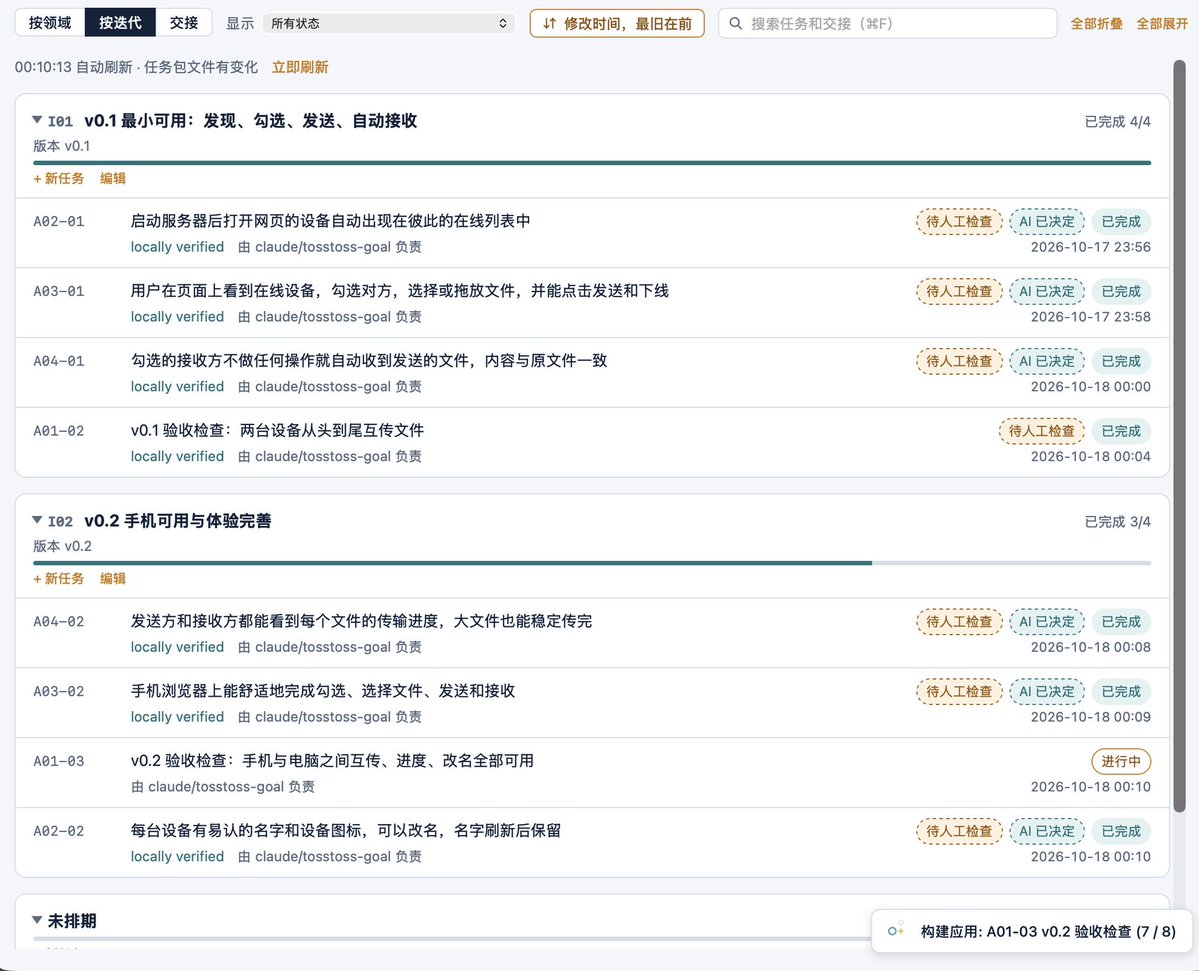Click the 已完成 3/4 counter
Image resolution: width=1199 pixels, height=971 pixels.
[1117, 521]
